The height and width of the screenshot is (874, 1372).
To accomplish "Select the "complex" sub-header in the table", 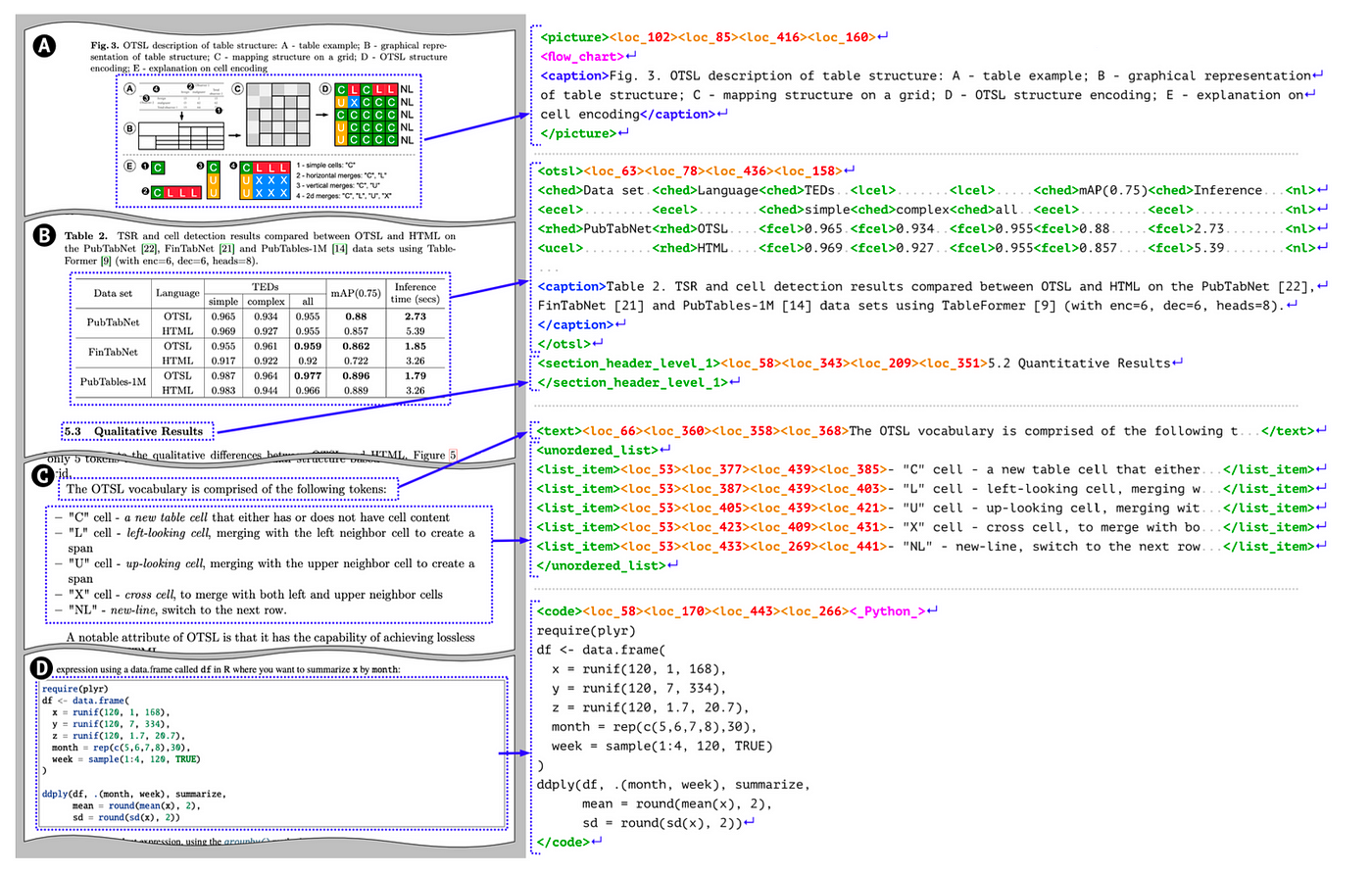I will pyautogui.click(x=266, y=302).
